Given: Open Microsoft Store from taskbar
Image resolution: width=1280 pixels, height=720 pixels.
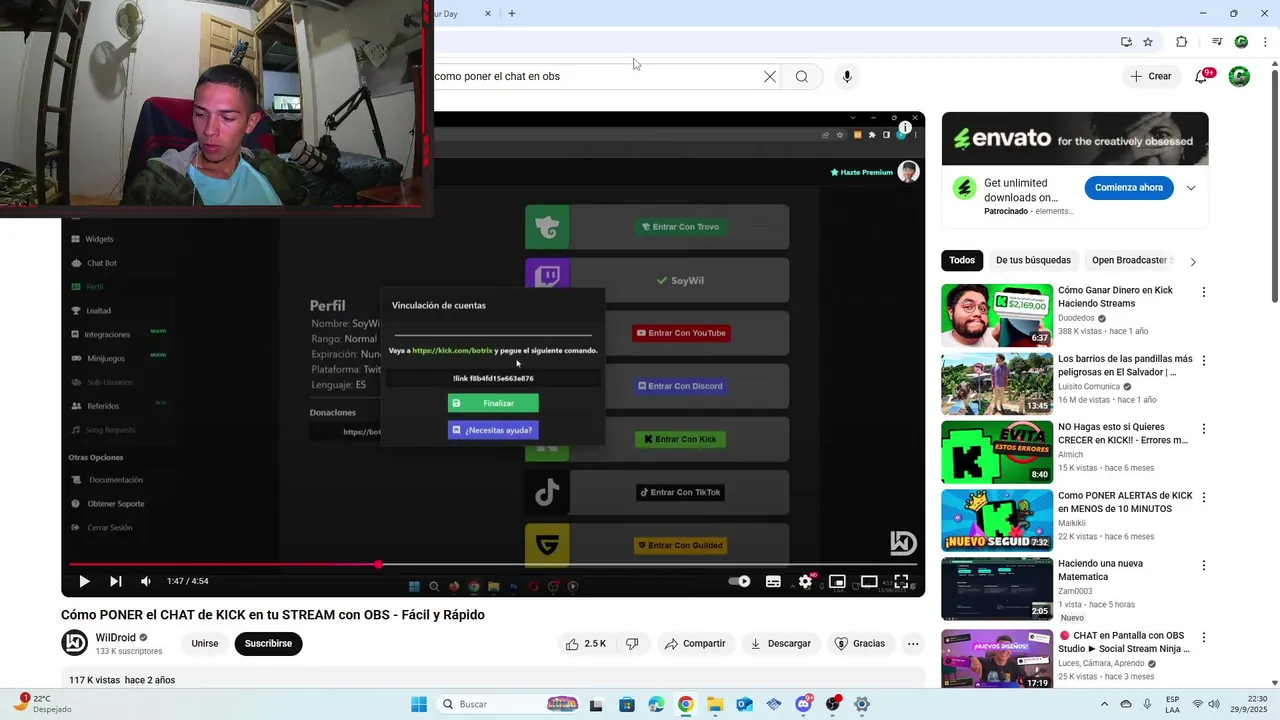Looking at the screenshot, I should click(x=626, y=704).
